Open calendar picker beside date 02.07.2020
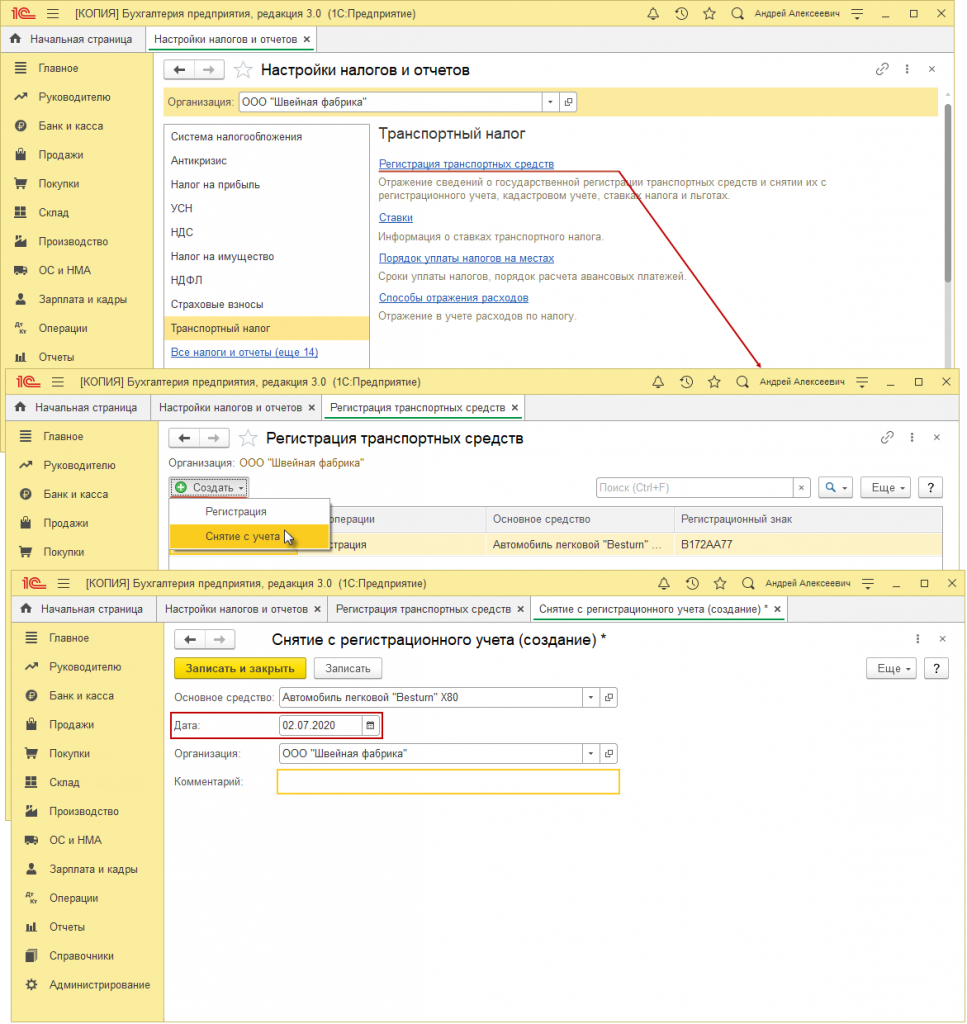The image size is (967, 1024). (x=370, y=726)
